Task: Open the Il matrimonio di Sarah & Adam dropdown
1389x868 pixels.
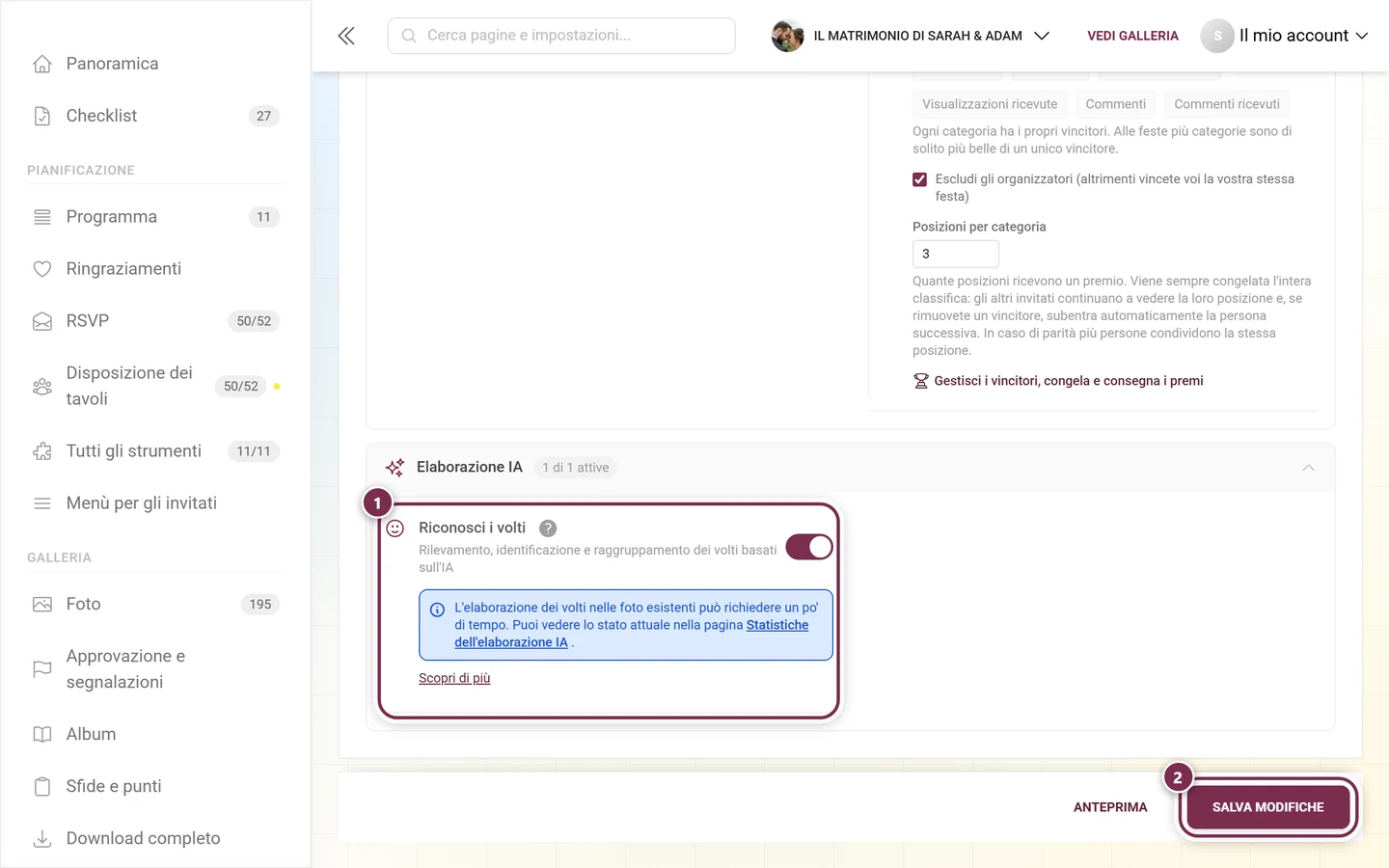Action: 911,36
